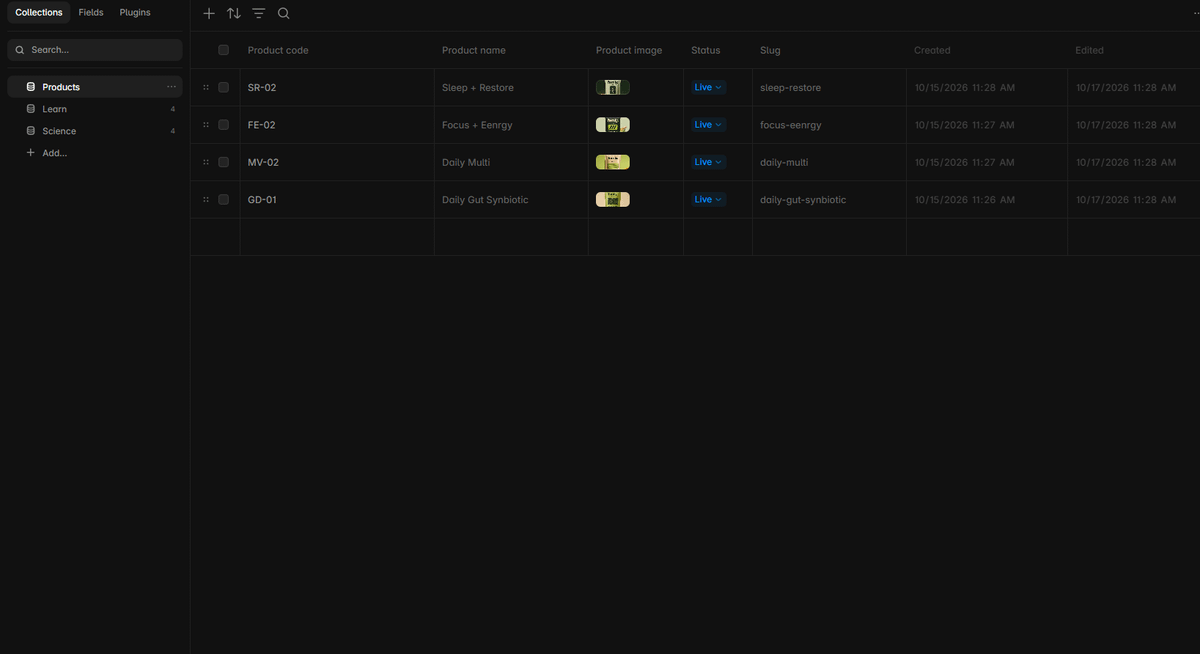Open the filter icon in the toolbar
Screen dimensions: 1200x654
[259, 14]
